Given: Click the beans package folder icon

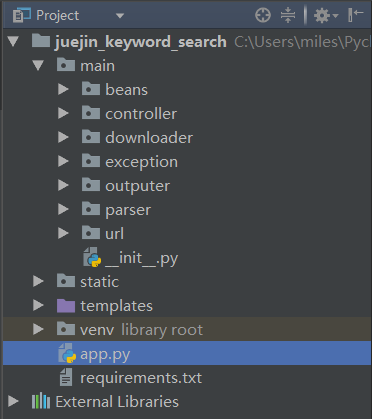Looking at the screenshot, I should coord(91,89).
